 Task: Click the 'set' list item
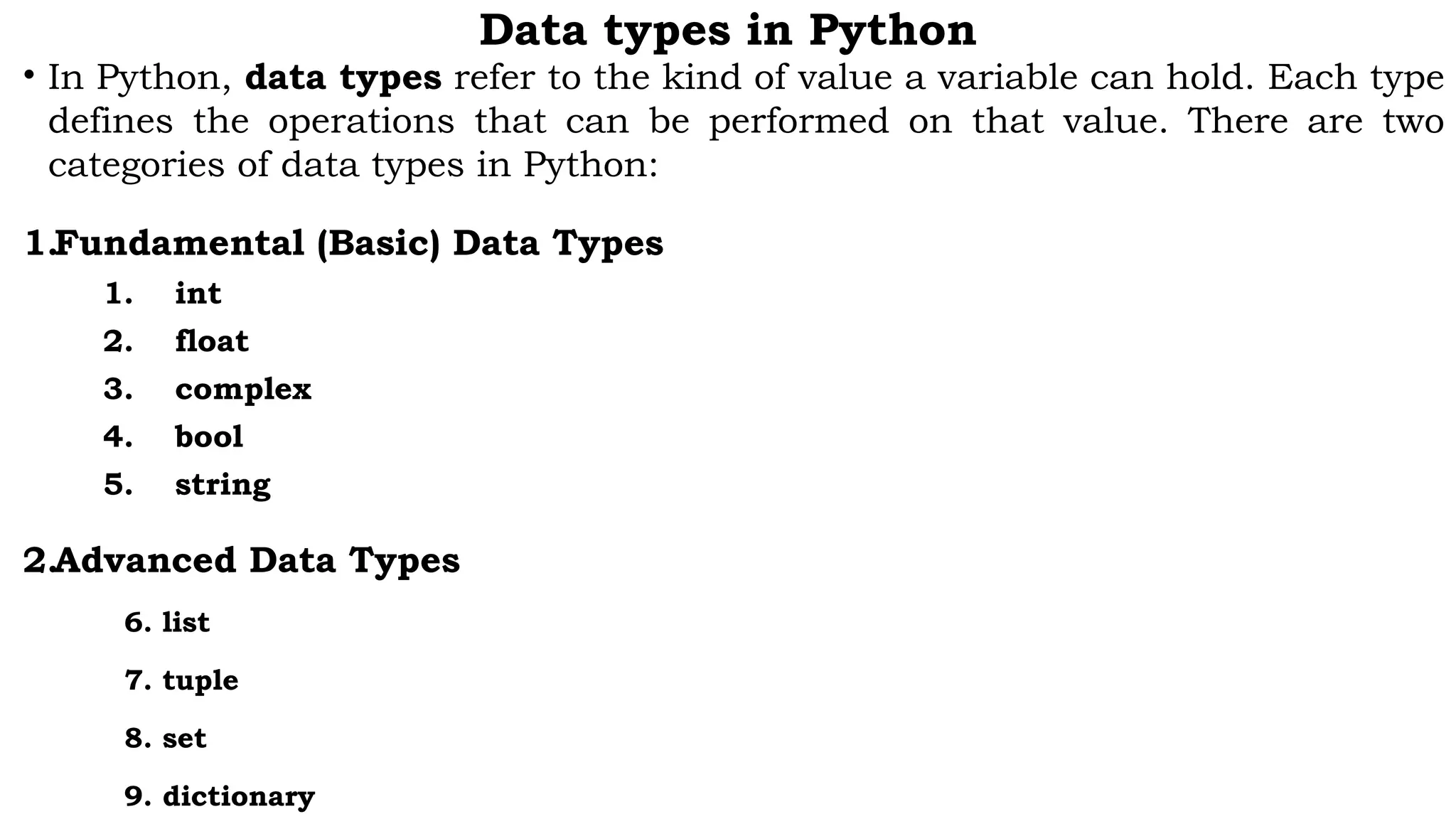(x=184, y=738)
